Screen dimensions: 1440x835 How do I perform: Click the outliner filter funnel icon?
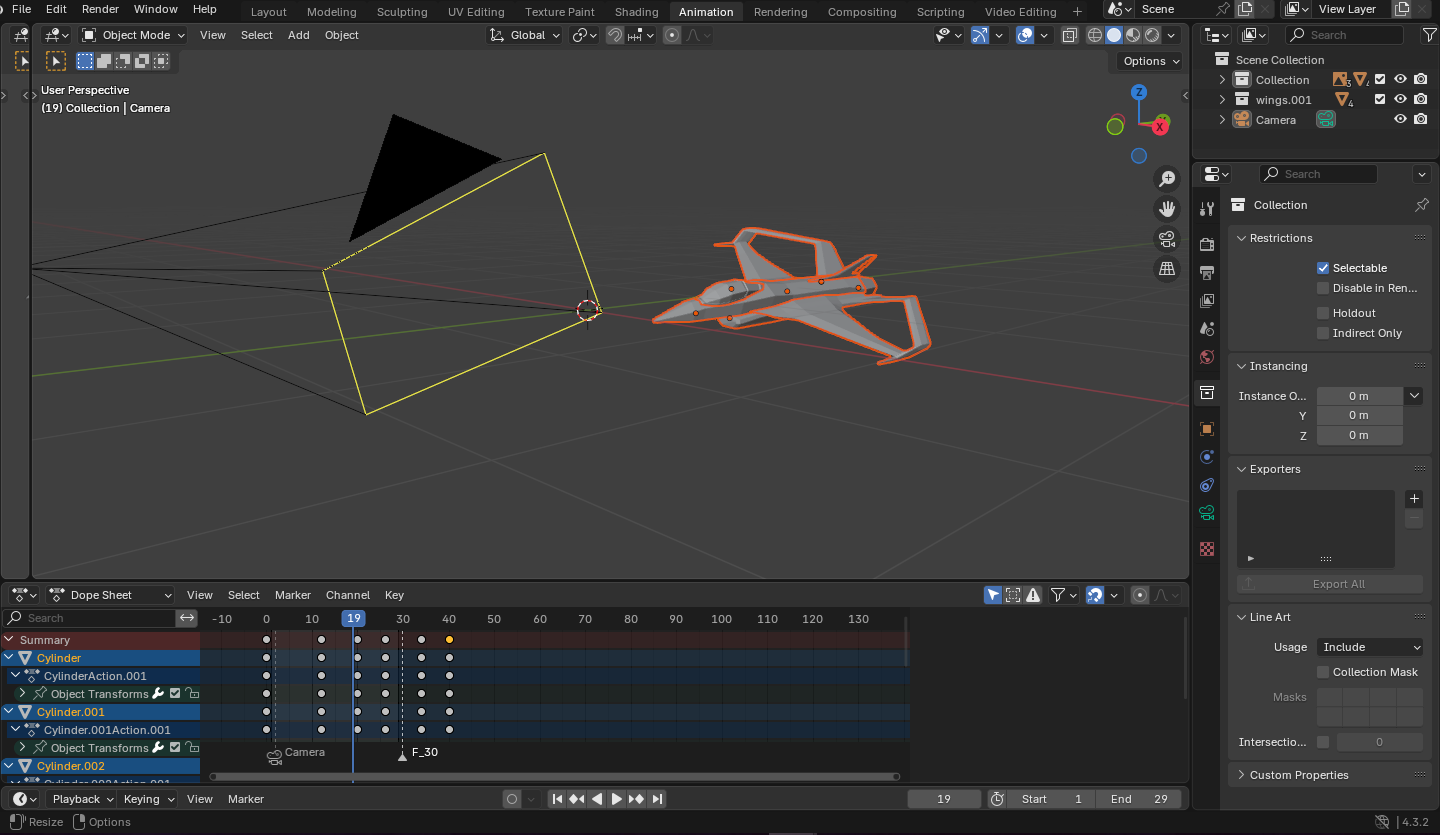click(x=1429, y=35)
